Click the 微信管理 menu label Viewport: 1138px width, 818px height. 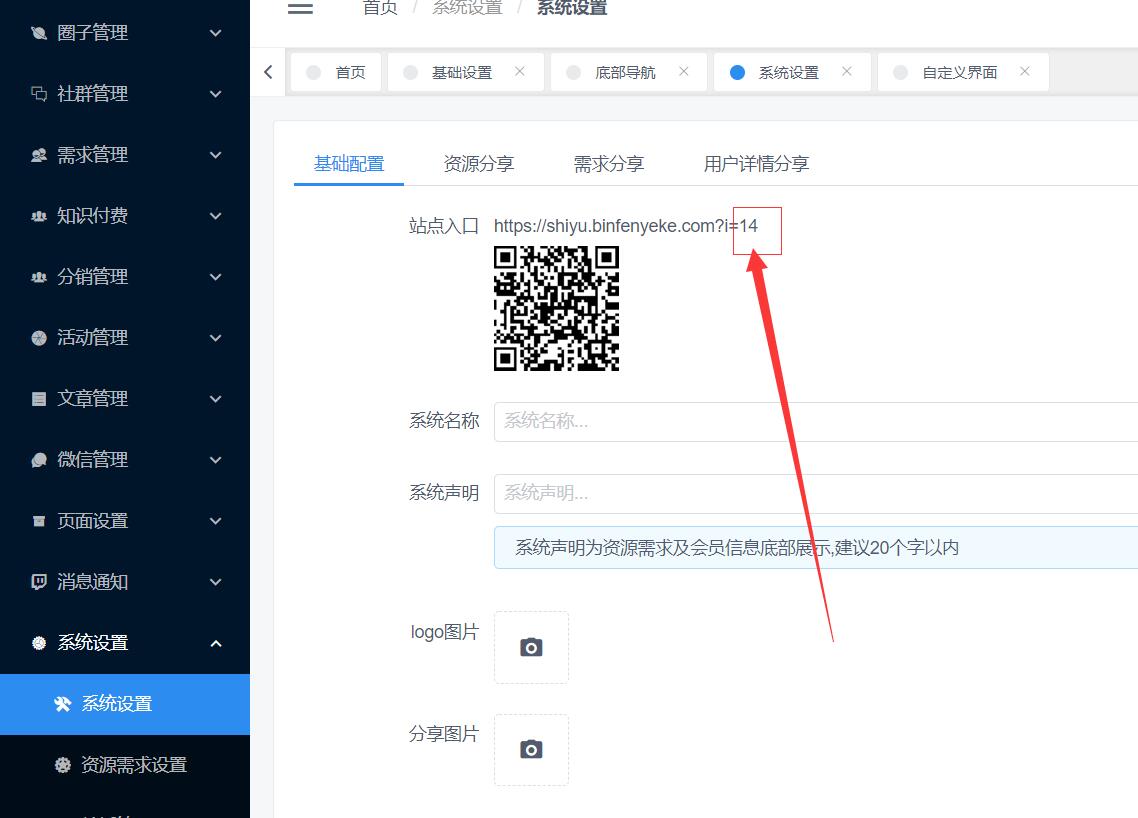point(92,459)
